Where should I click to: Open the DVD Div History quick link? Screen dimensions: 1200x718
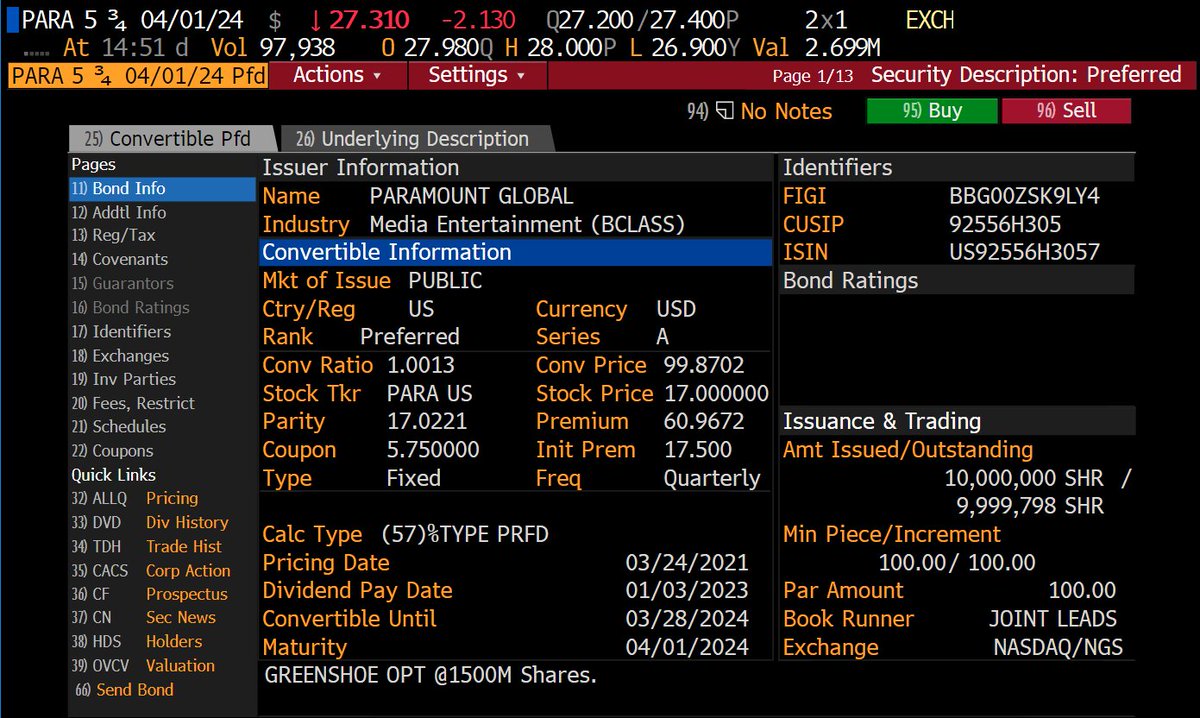[x=150, y=522]
